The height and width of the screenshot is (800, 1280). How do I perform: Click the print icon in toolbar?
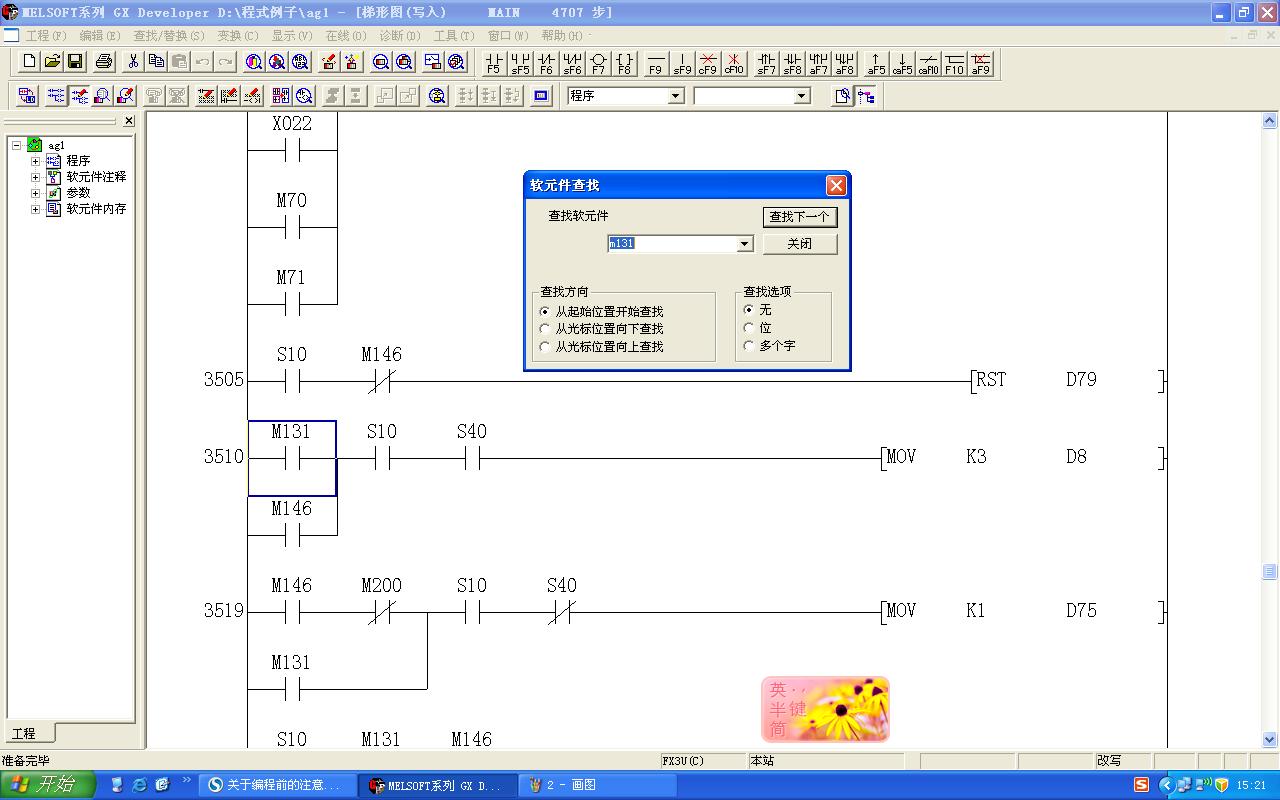[104, 62]
